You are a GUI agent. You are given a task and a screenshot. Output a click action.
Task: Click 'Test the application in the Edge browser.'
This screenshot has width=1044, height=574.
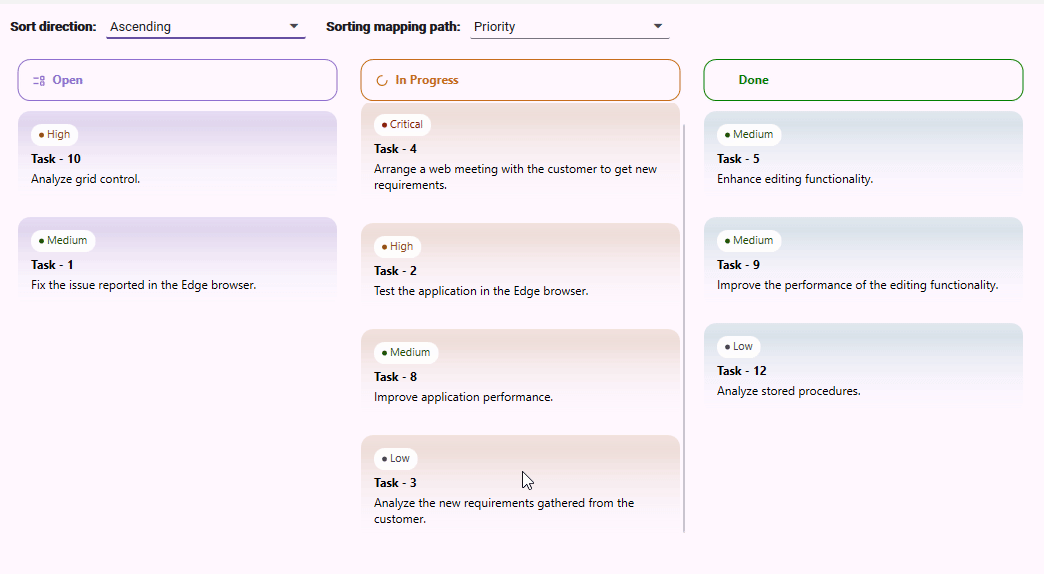481,291
